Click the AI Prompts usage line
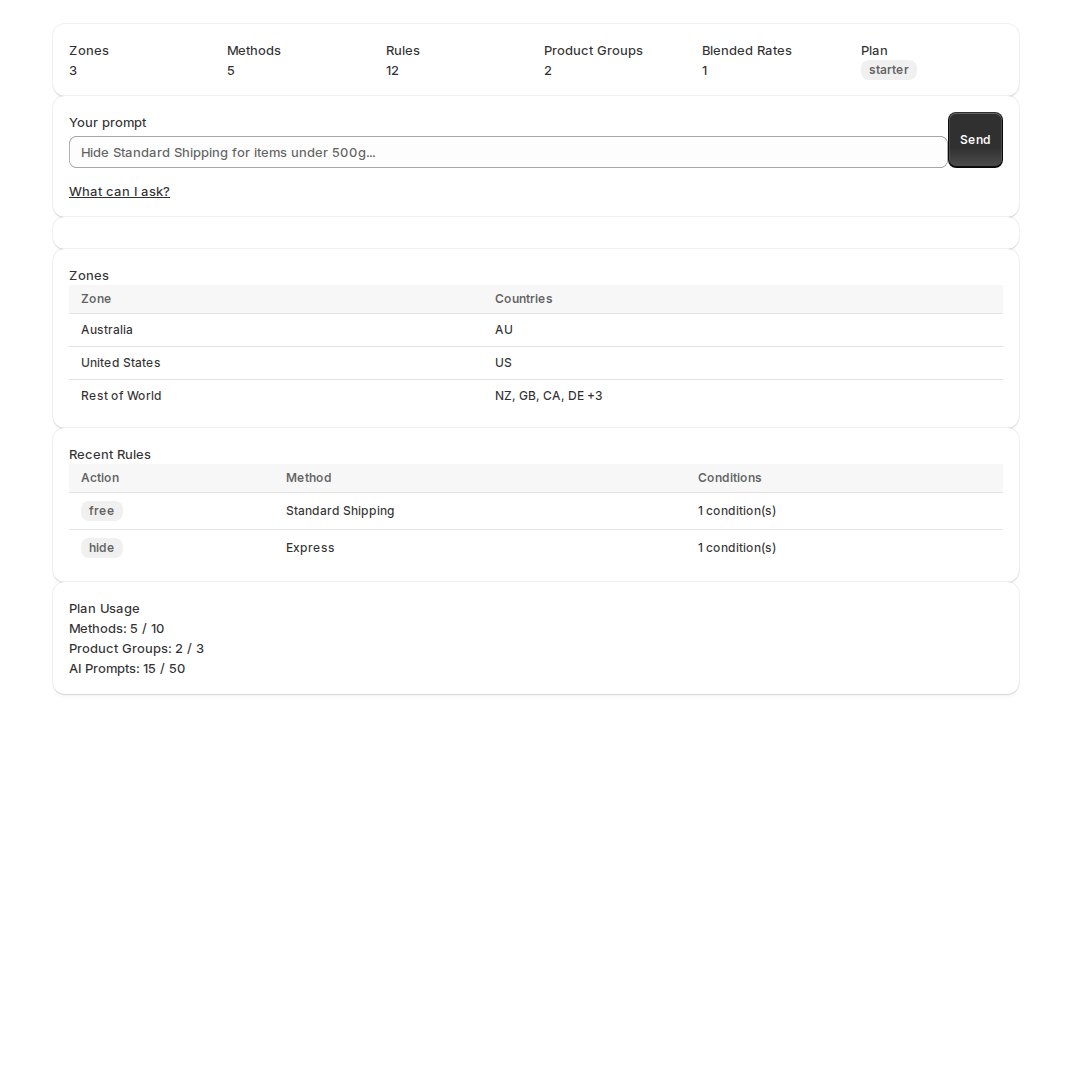The width and height of the screenshot is (1072, 1072). [127, 668]
